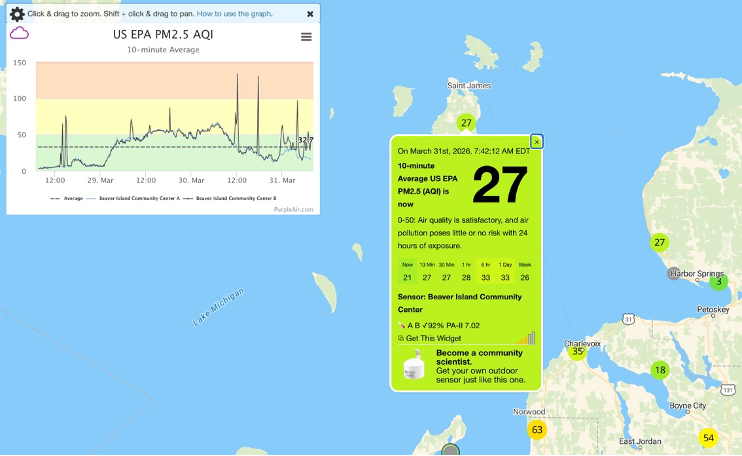The height and width of the screenshot is (456, 742).
Task: Open the 'How to use the graph' link
Action: click(236, 14)
